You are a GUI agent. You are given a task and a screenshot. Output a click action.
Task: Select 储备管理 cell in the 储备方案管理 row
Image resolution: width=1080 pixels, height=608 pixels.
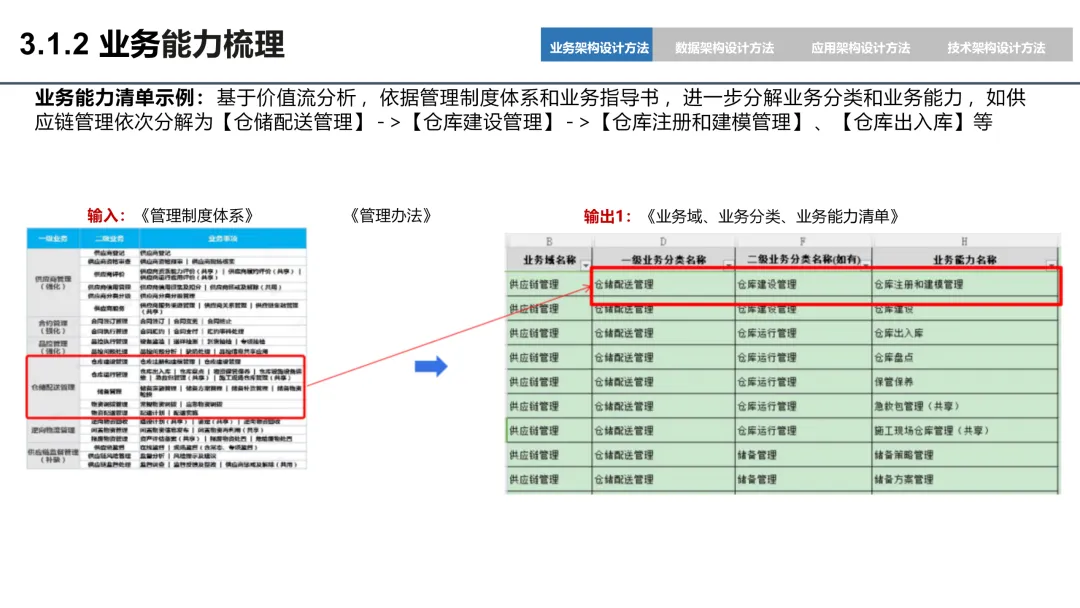coord(803,480)
